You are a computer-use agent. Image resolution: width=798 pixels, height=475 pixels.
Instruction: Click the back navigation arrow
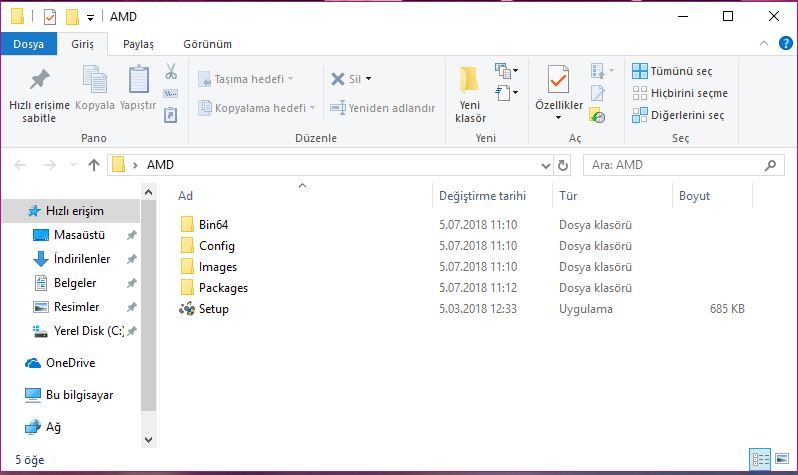pyautogui.click(x=20, y=165)
